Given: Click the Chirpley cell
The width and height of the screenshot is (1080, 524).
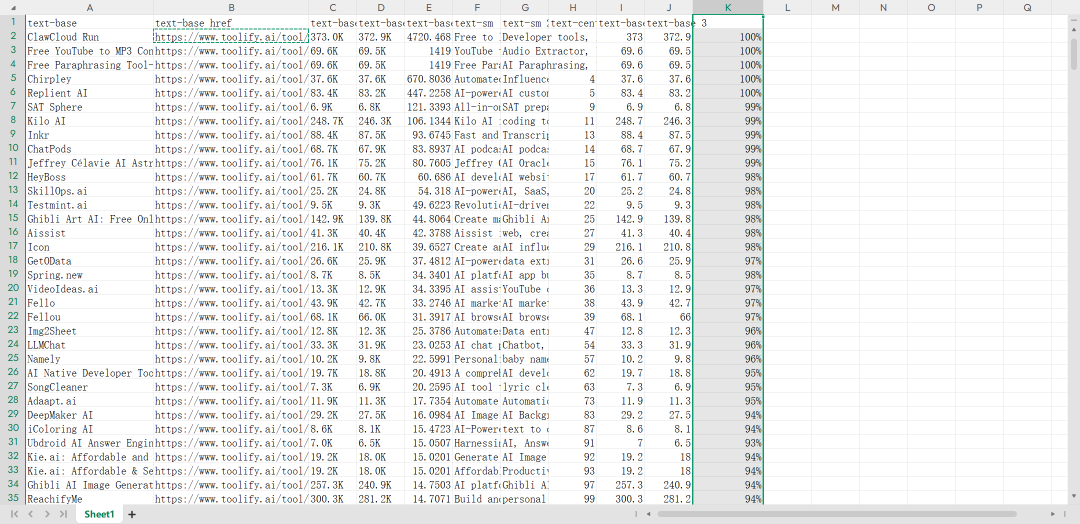Looking at the screenshot, I should [89, 79].
